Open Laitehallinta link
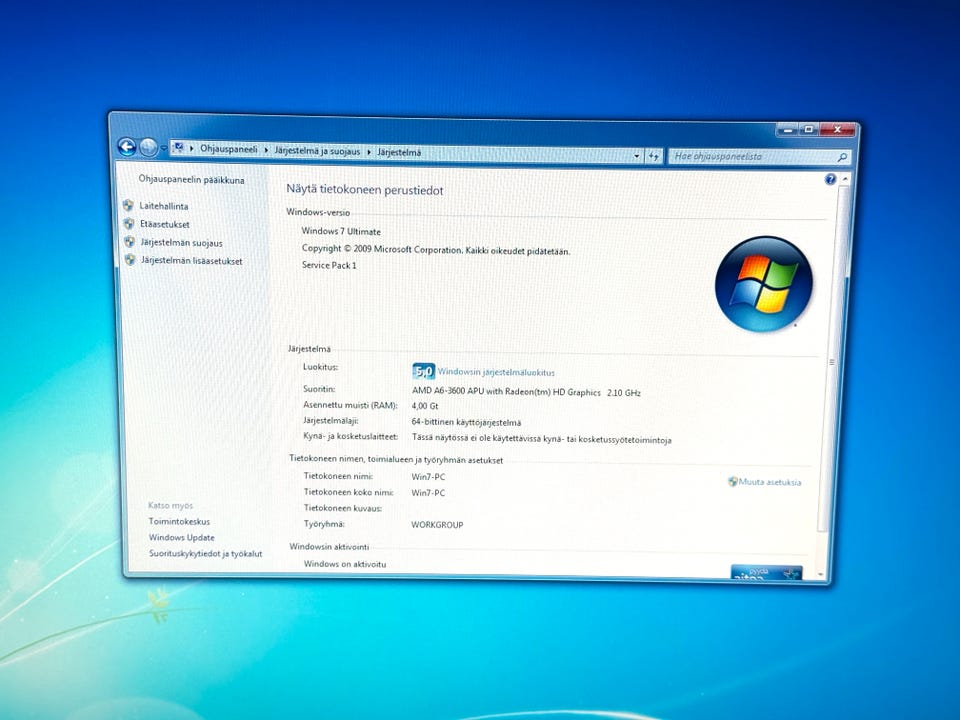This screenshot has height=720, width=960. pos(163,206)
